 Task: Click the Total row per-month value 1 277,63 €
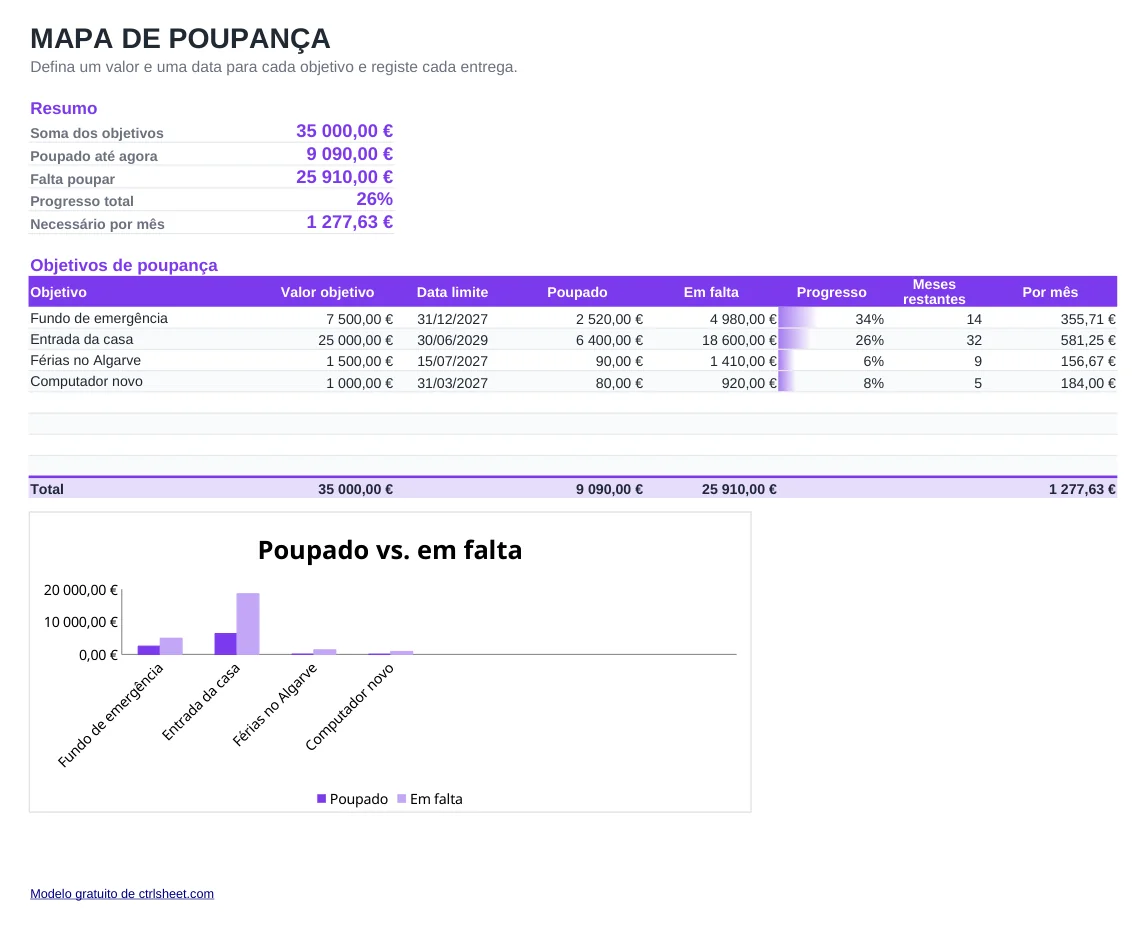tap(1082, 489)
